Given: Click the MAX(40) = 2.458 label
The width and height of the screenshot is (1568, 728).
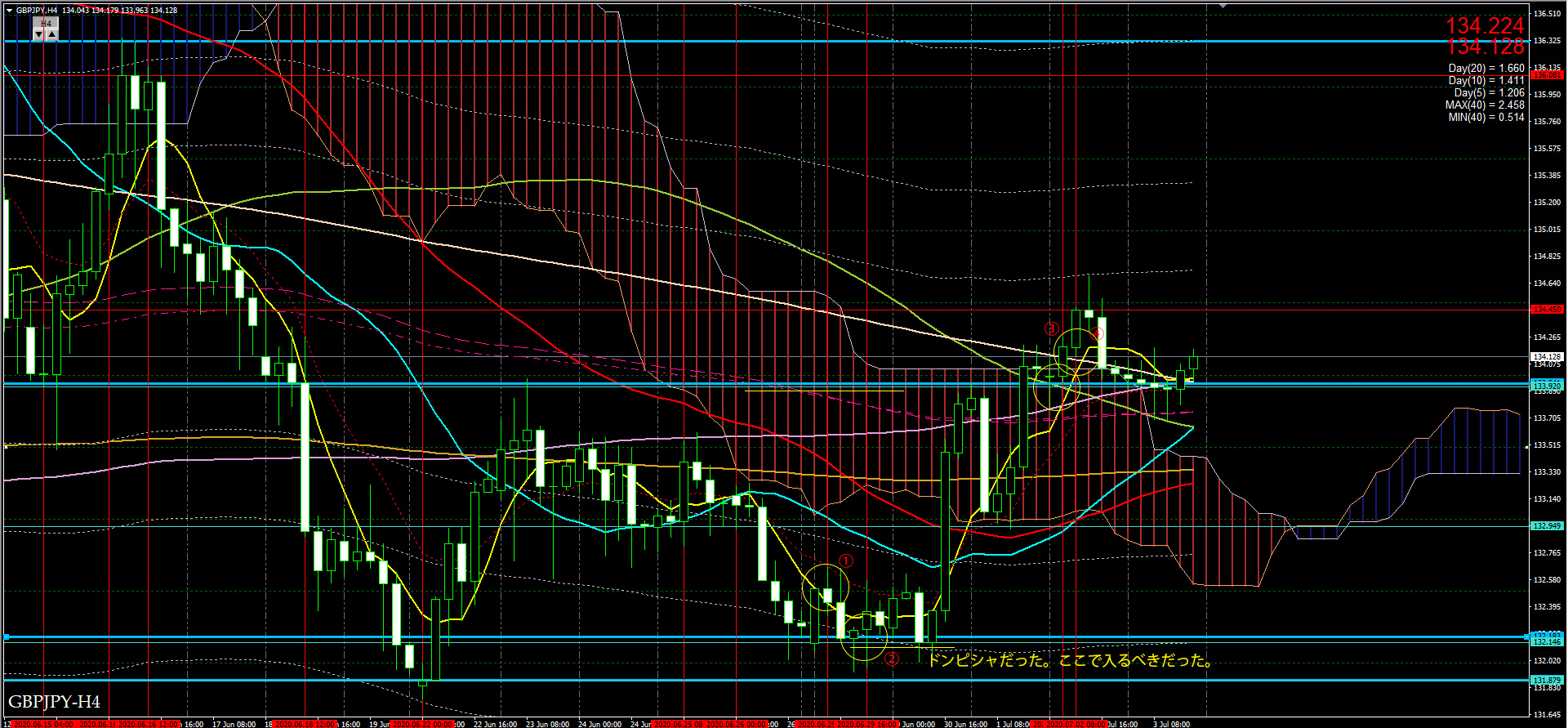Looking at the screenshot, I should tap(1484, 105).
